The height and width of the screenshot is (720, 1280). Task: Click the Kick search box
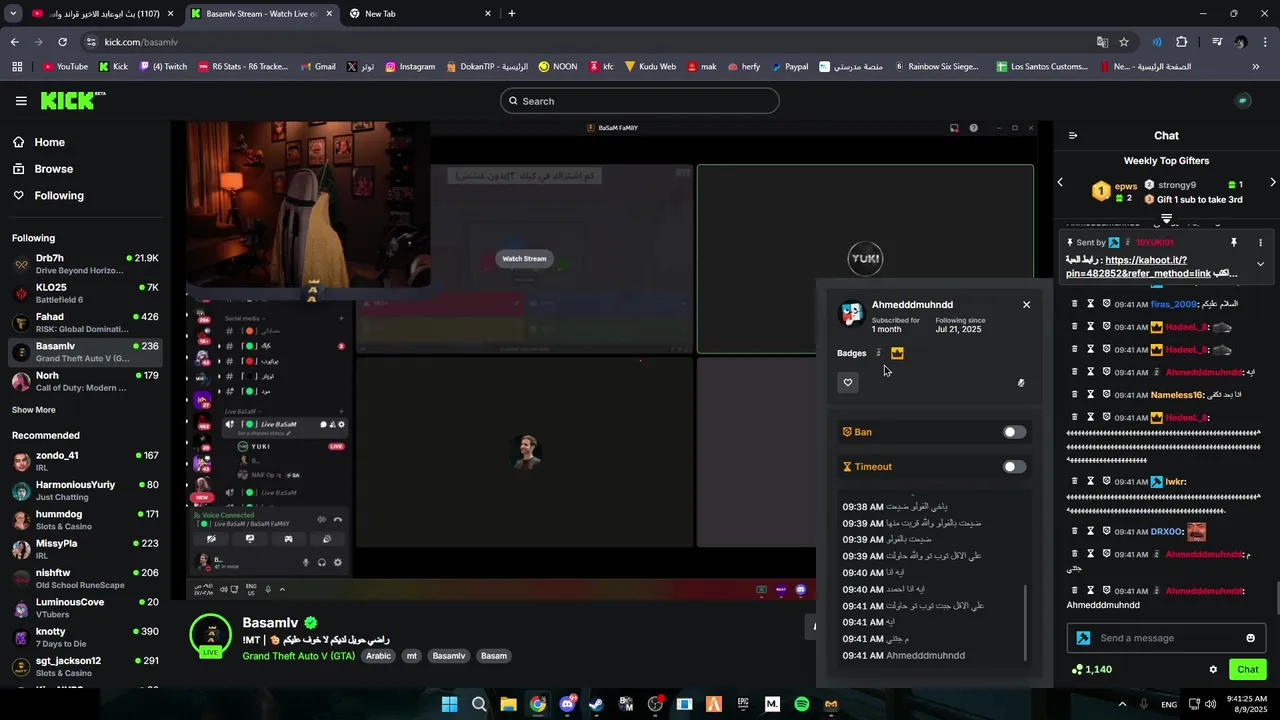click(640, 101)
